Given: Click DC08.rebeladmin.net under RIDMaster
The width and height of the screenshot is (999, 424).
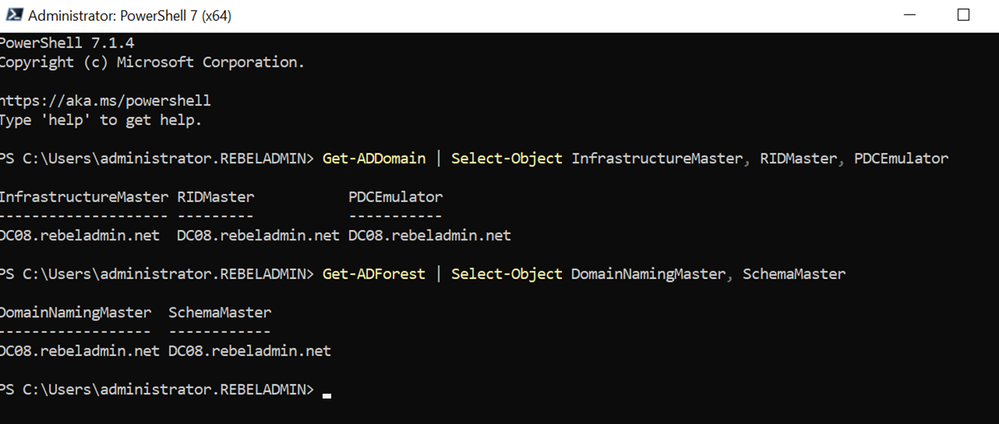Looking at the screenshot, I should coord(258,235).
